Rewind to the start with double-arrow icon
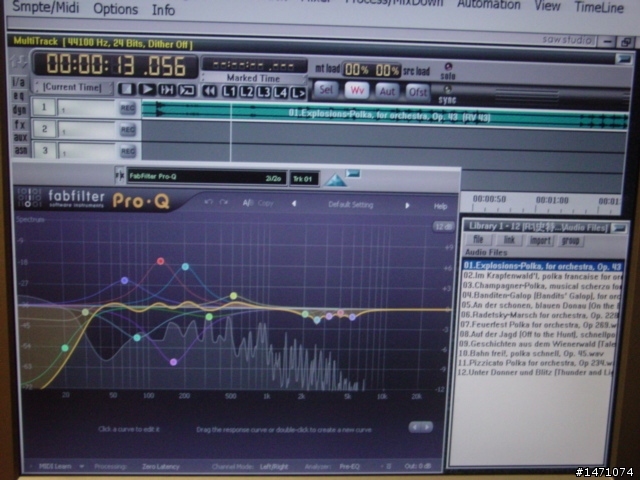640x480 pixels. [x=210, y=91]
